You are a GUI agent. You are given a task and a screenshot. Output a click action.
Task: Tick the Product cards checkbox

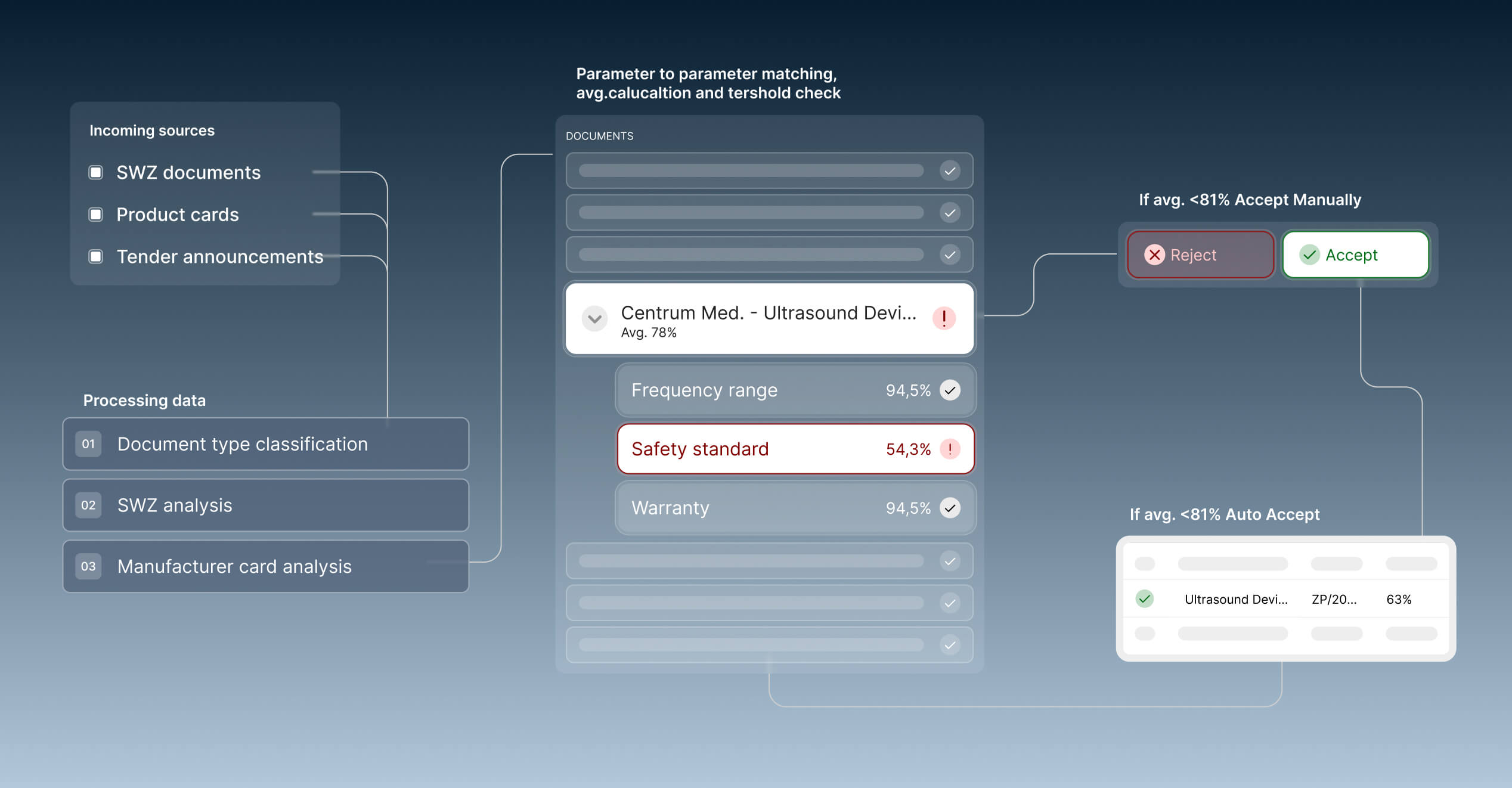(x=95, y=214)
